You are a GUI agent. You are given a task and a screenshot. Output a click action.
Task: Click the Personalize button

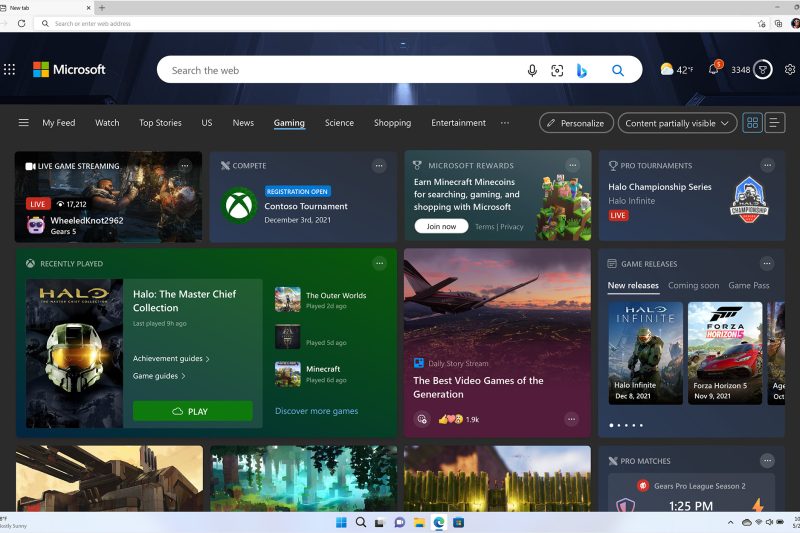click(x=576, y=123)
